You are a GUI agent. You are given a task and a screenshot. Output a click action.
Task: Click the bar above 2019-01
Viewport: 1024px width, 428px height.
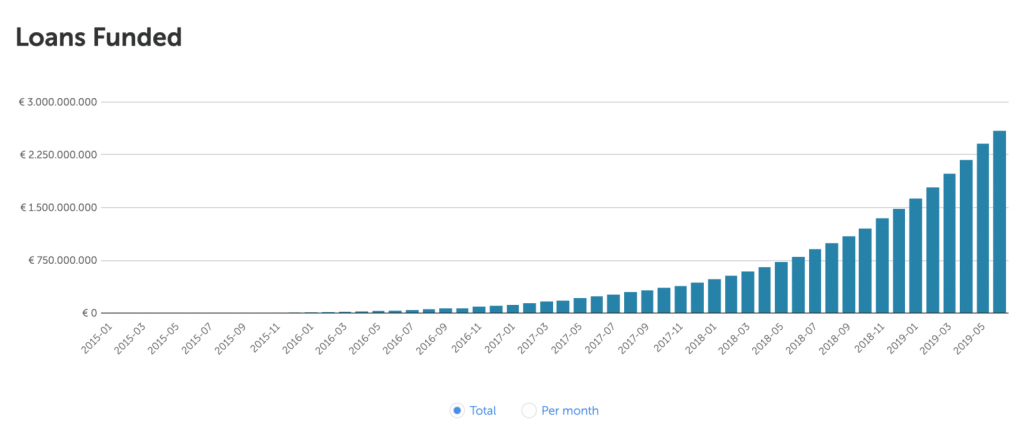(915, 256)
